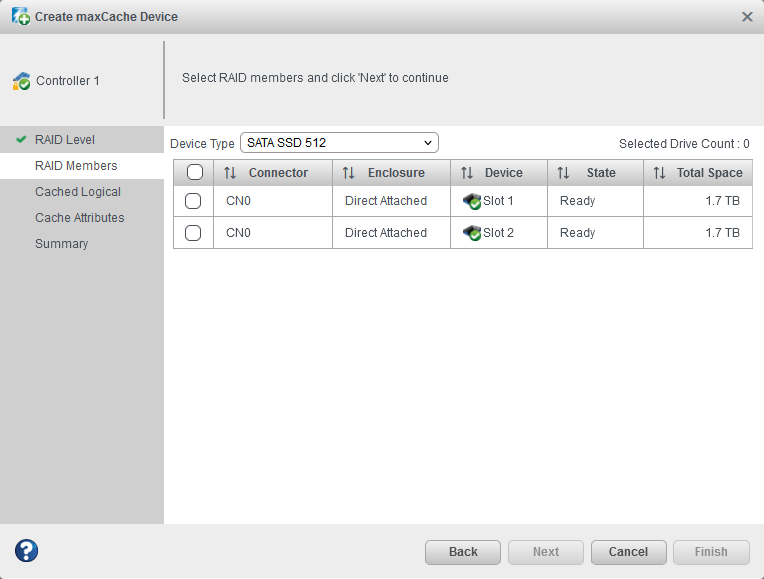This screenshot has width=764, height=579.
Task: Go to RAID Level step
Action: pos(64,140)
